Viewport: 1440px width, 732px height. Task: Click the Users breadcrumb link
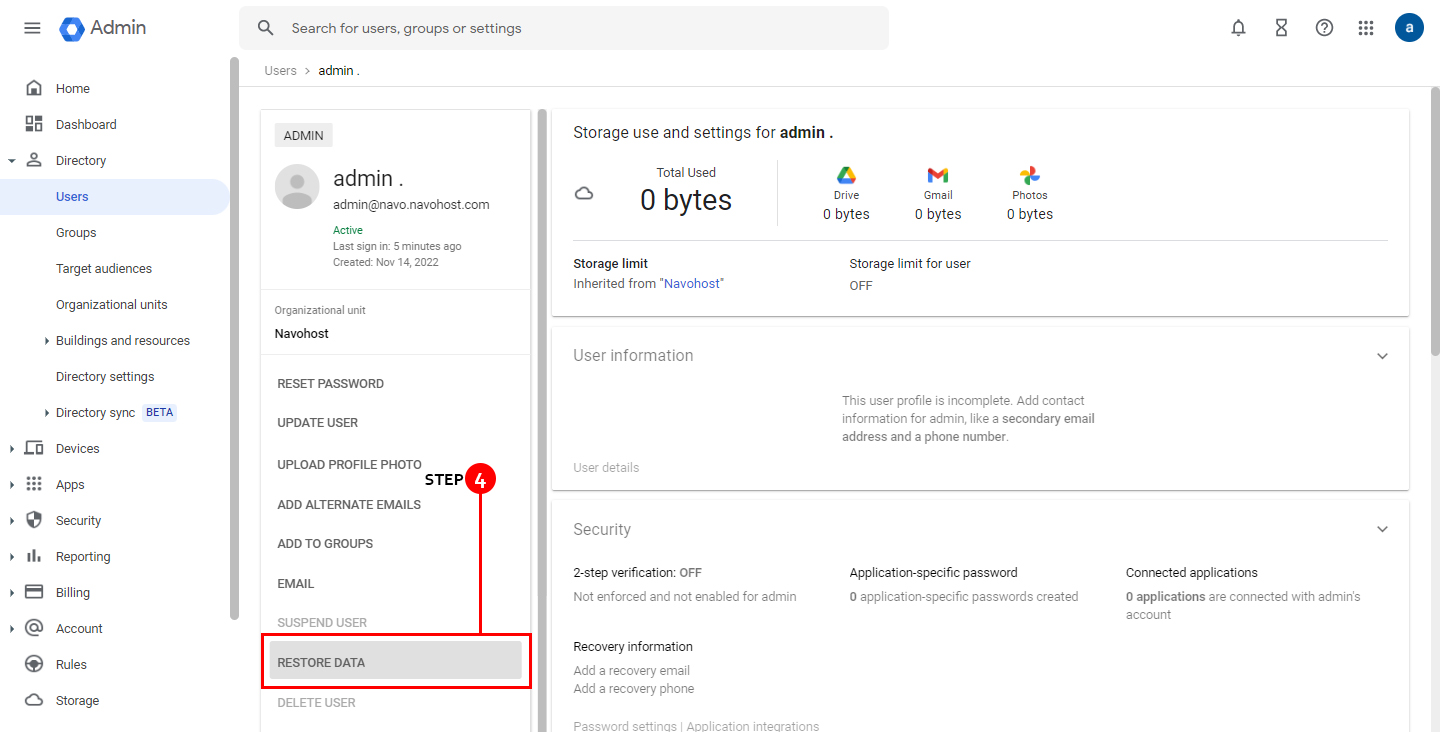click(x=280, y=71)
